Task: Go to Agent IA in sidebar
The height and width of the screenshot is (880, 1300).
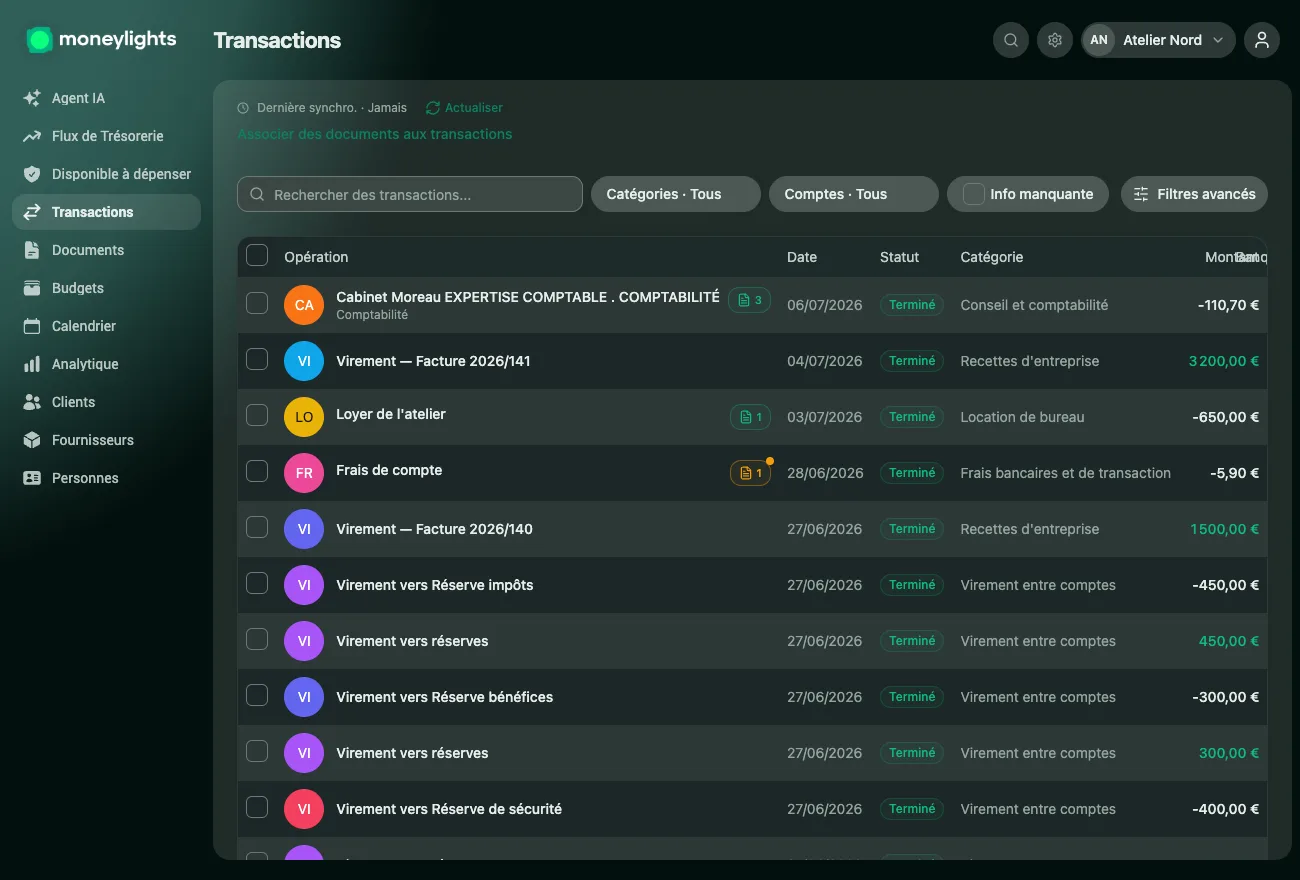Action: [106, 98]
